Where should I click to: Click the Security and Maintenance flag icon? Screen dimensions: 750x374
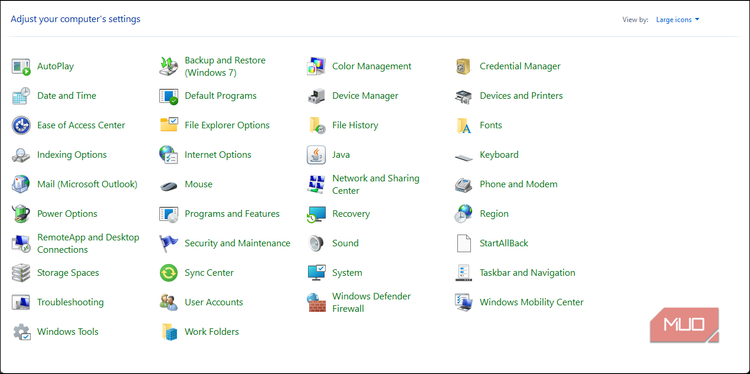point(168,244)
